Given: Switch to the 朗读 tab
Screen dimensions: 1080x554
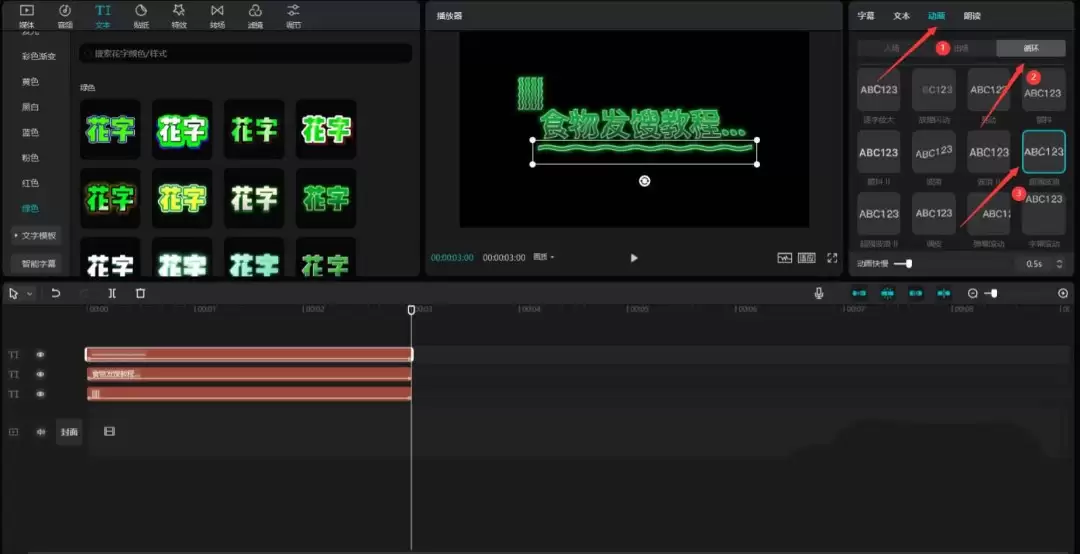Looking at the screenshot, I should click(972, 16).
